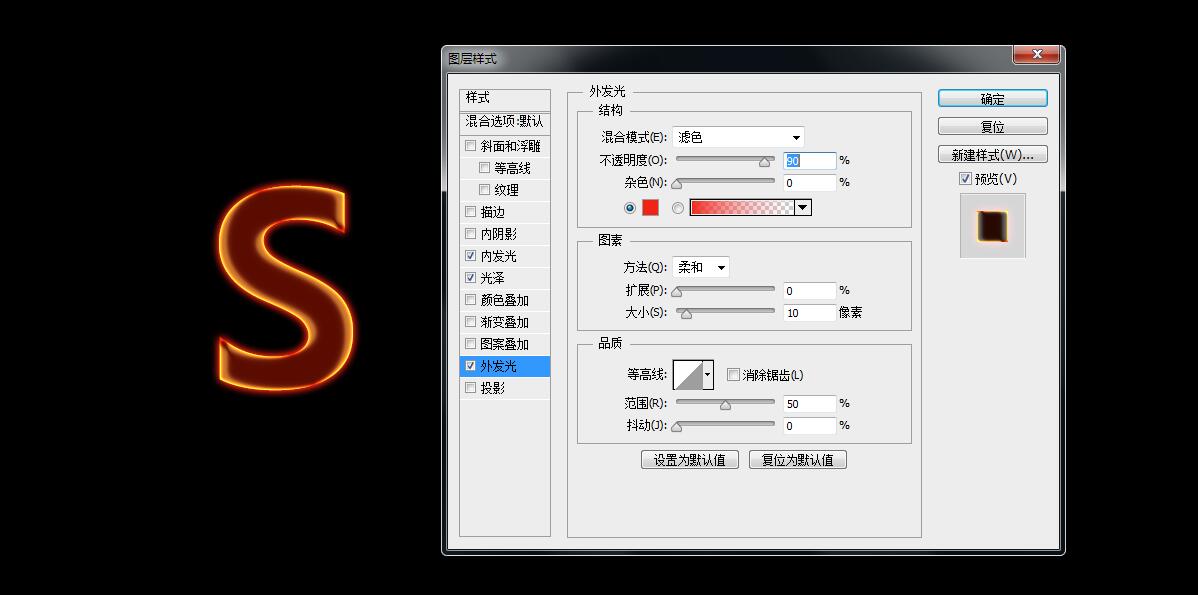Screen dimensions: 1198x595
Task: Click the 复位 button
Action: pyautogui.click(x=992, y=126)
